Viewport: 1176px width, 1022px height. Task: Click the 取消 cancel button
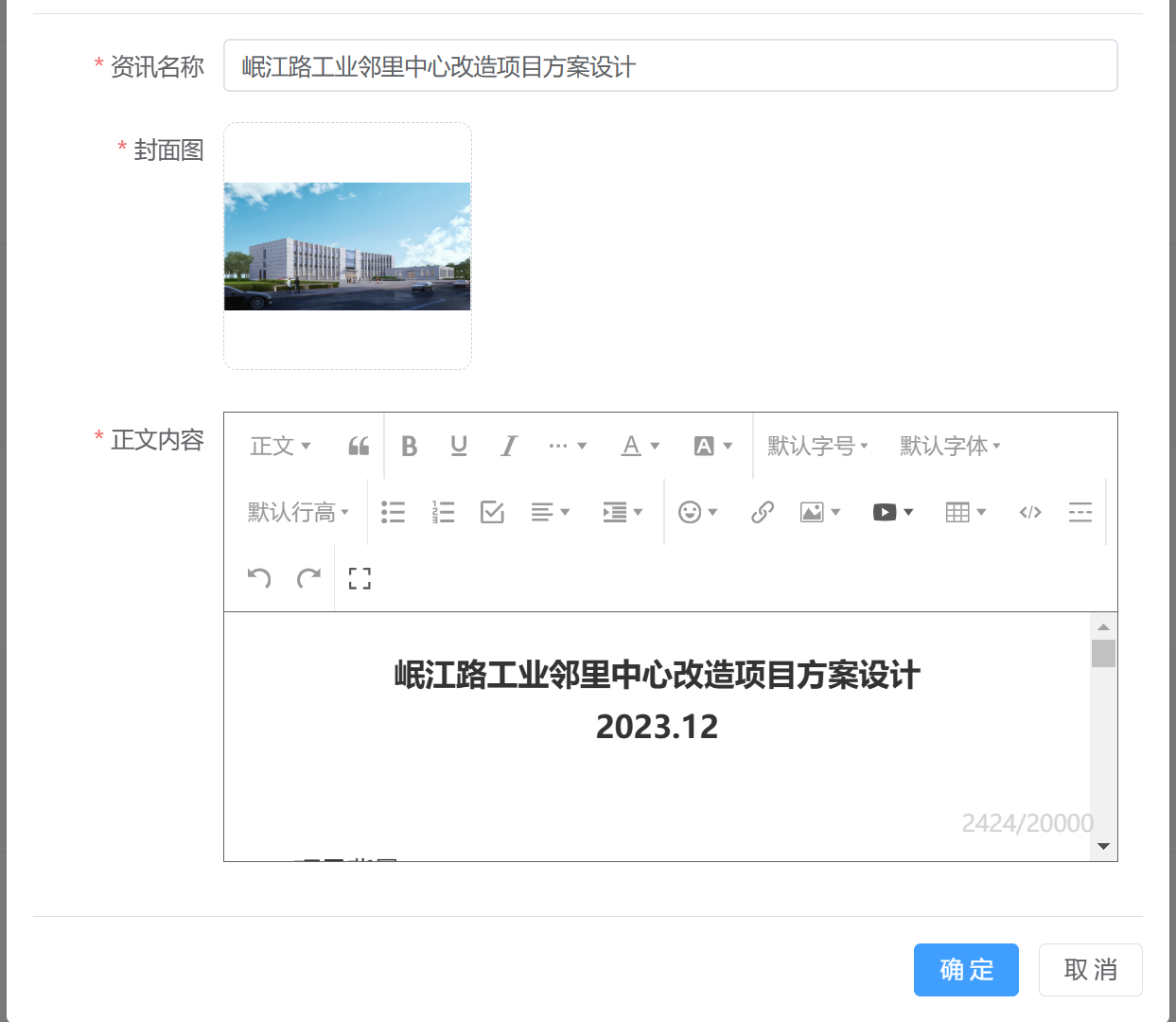1090,970
